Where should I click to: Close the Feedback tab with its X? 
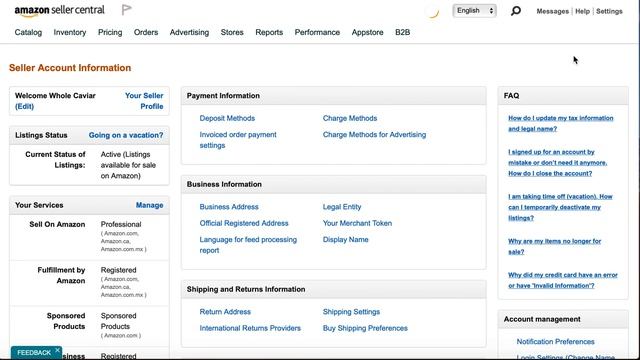click(x=58, y=350)
